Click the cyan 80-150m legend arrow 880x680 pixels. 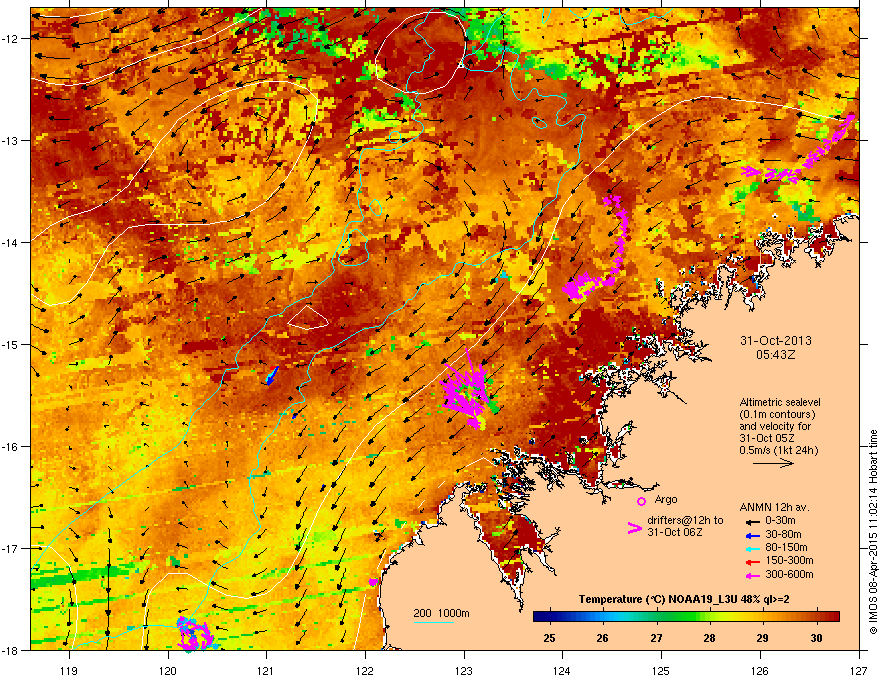coord(752,549)
